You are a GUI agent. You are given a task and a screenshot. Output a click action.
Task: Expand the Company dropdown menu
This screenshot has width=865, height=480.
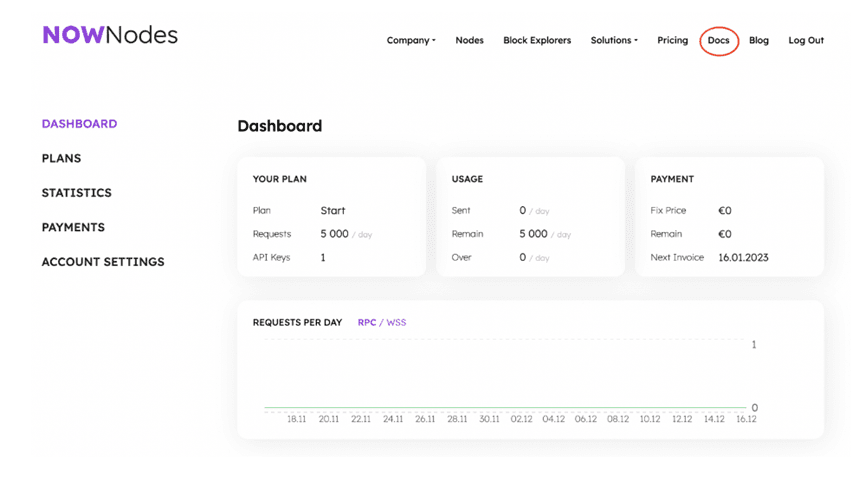pyautogui.click(x=411, y=41)
